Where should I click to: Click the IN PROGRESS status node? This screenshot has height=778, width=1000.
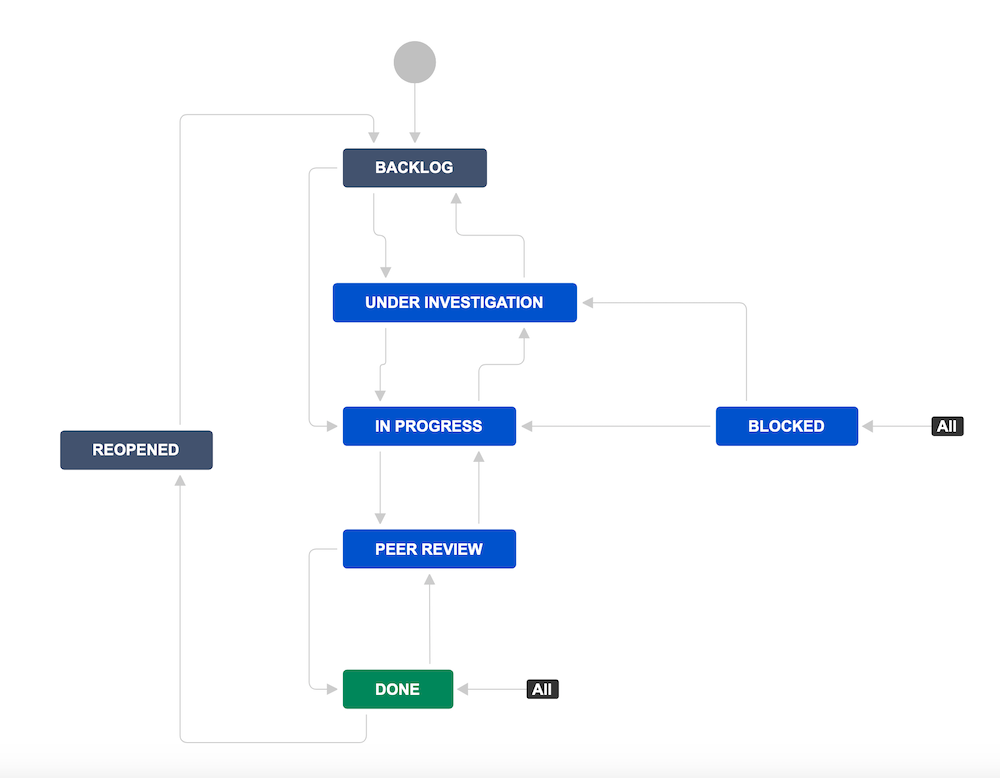coord(429,425)
